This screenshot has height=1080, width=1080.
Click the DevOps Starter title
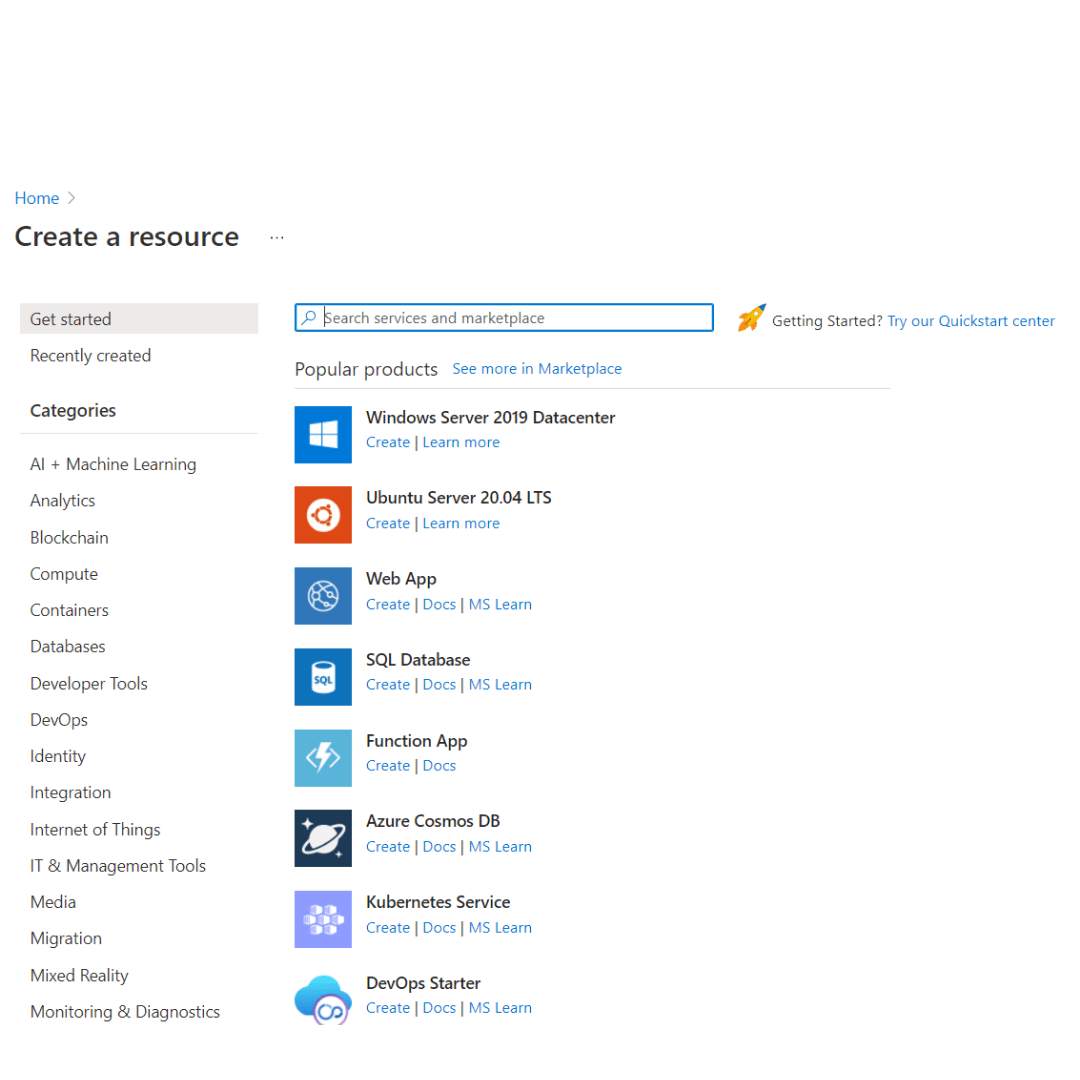pos(423,984)
